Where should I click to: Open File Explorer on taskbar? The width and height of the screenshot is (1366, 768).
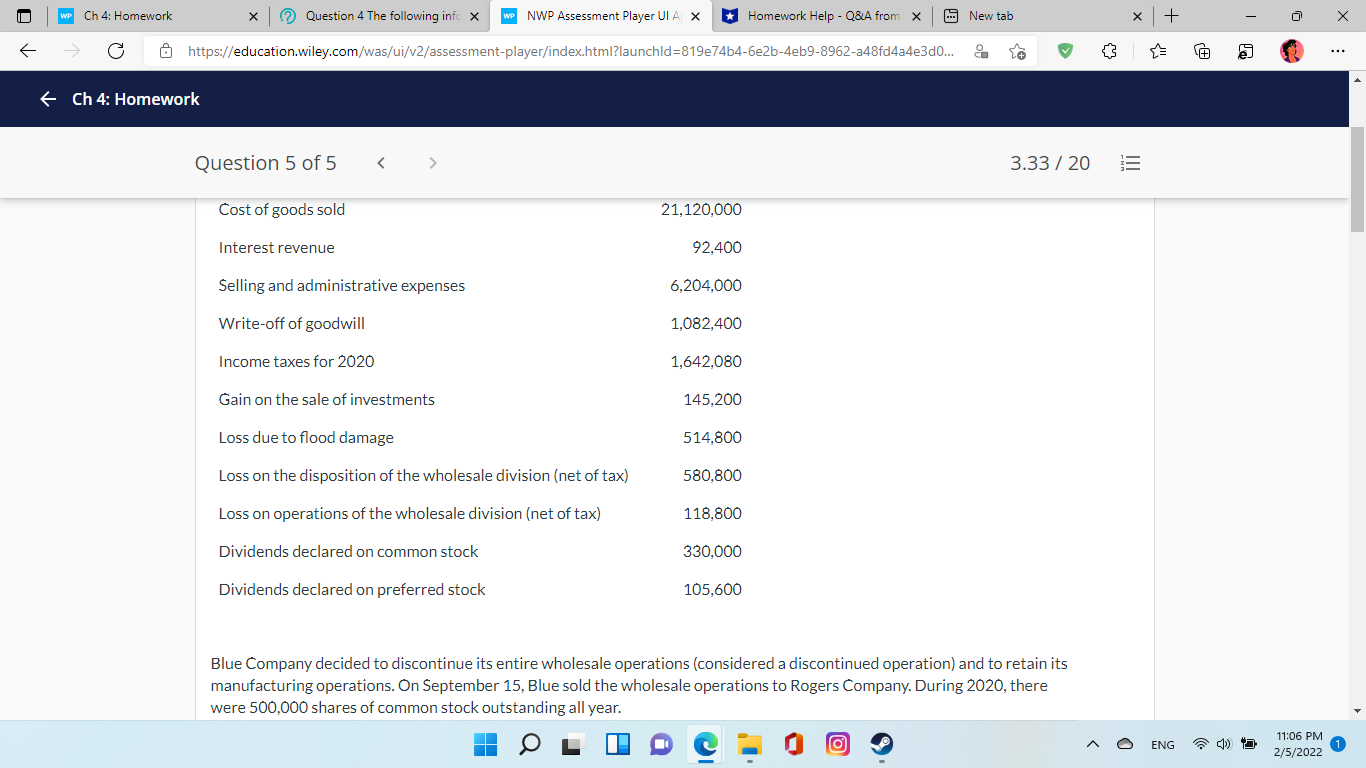coord(749,745)
